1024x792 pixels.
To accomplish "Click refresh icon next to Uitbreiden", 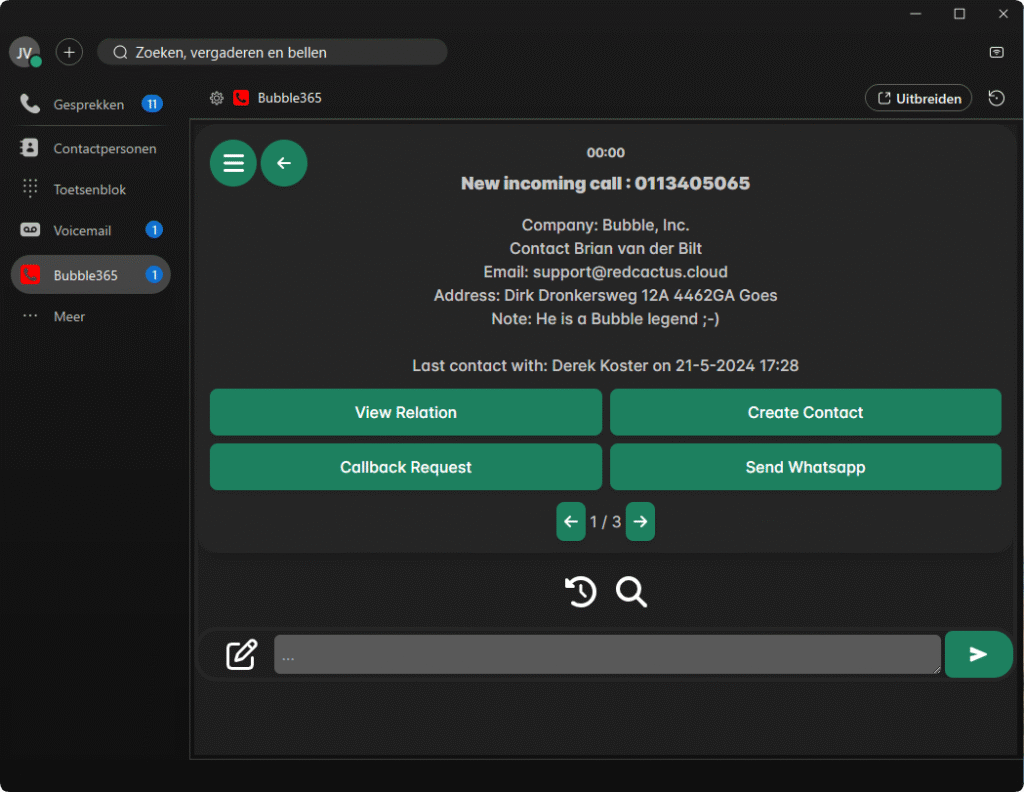I will pos(996,98).
